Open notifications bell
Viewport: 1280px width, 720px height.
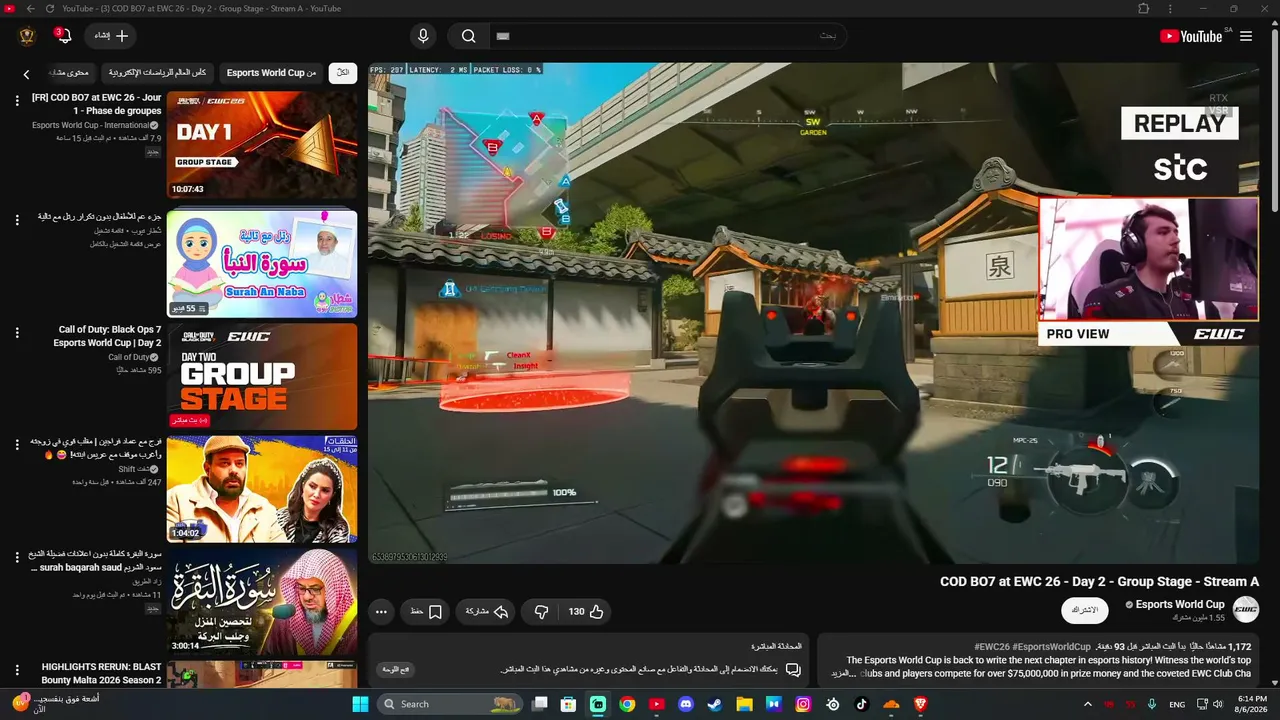point(63,36)
